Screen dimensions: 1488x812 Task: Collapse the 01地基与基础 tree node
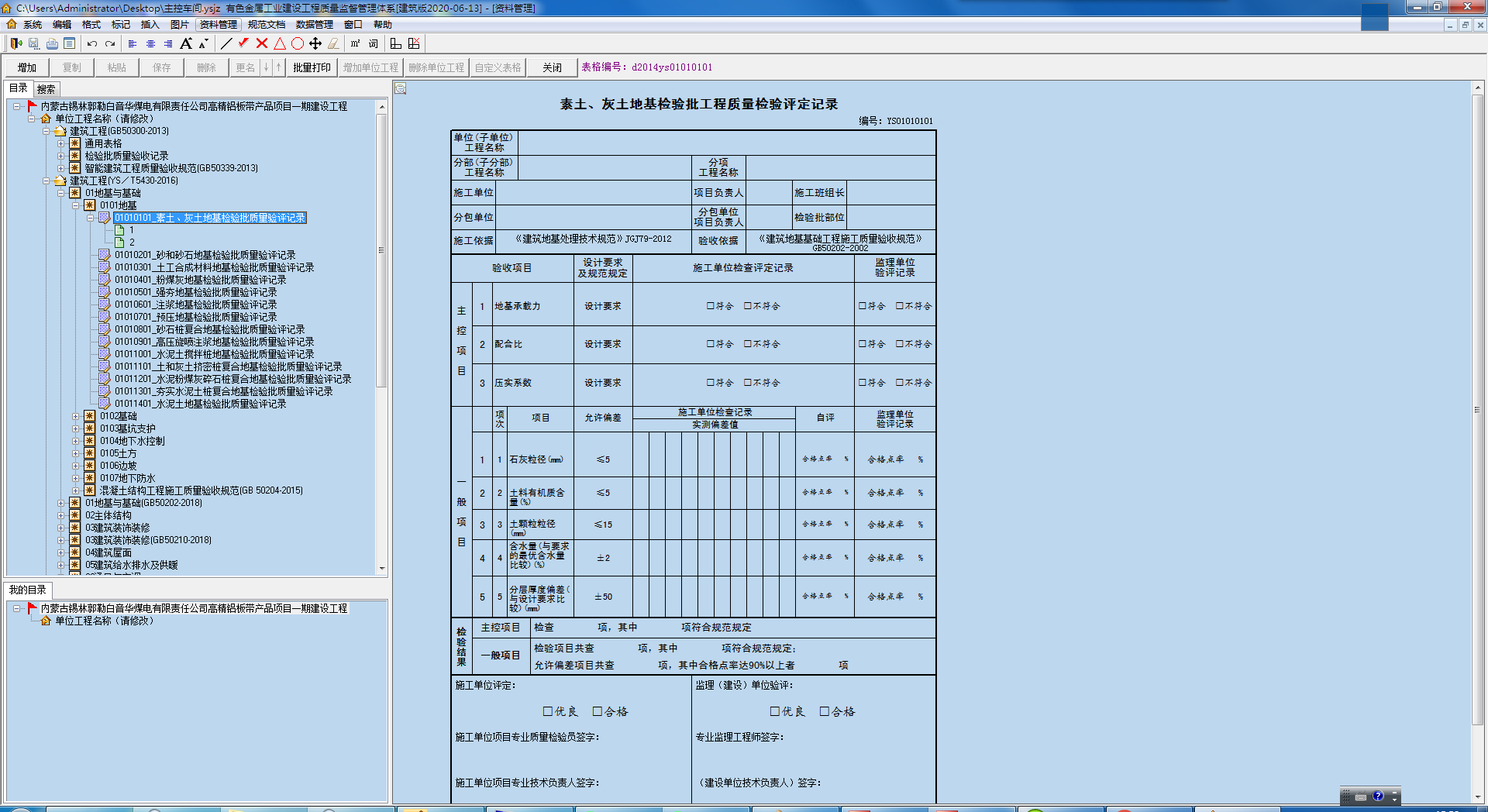click(x=61, y=193)
